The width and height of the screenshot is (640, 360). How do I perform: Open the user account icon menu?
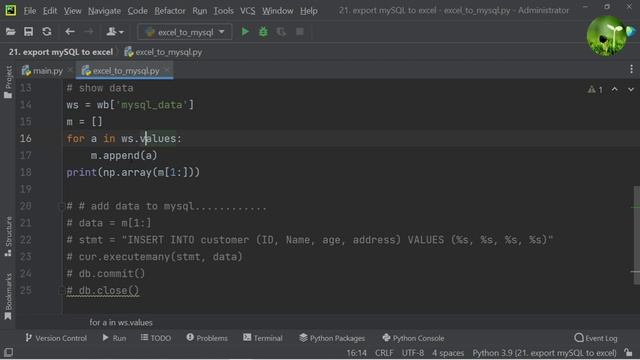click(x=115, y=32)
